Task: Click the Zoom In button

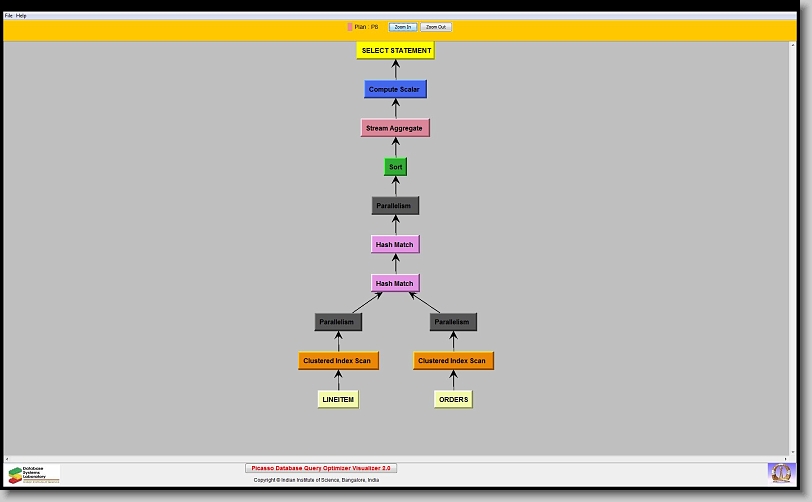Action: [x=402, y=27]
